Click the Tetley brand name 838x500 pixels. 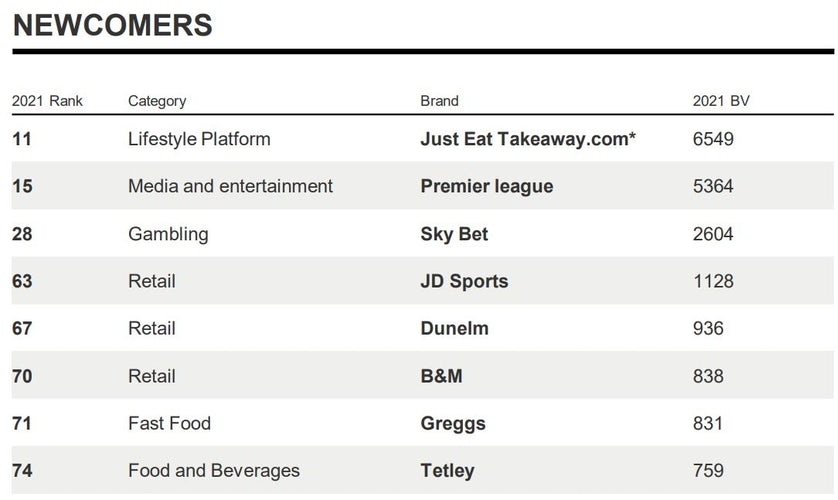(x=447, y=470)
